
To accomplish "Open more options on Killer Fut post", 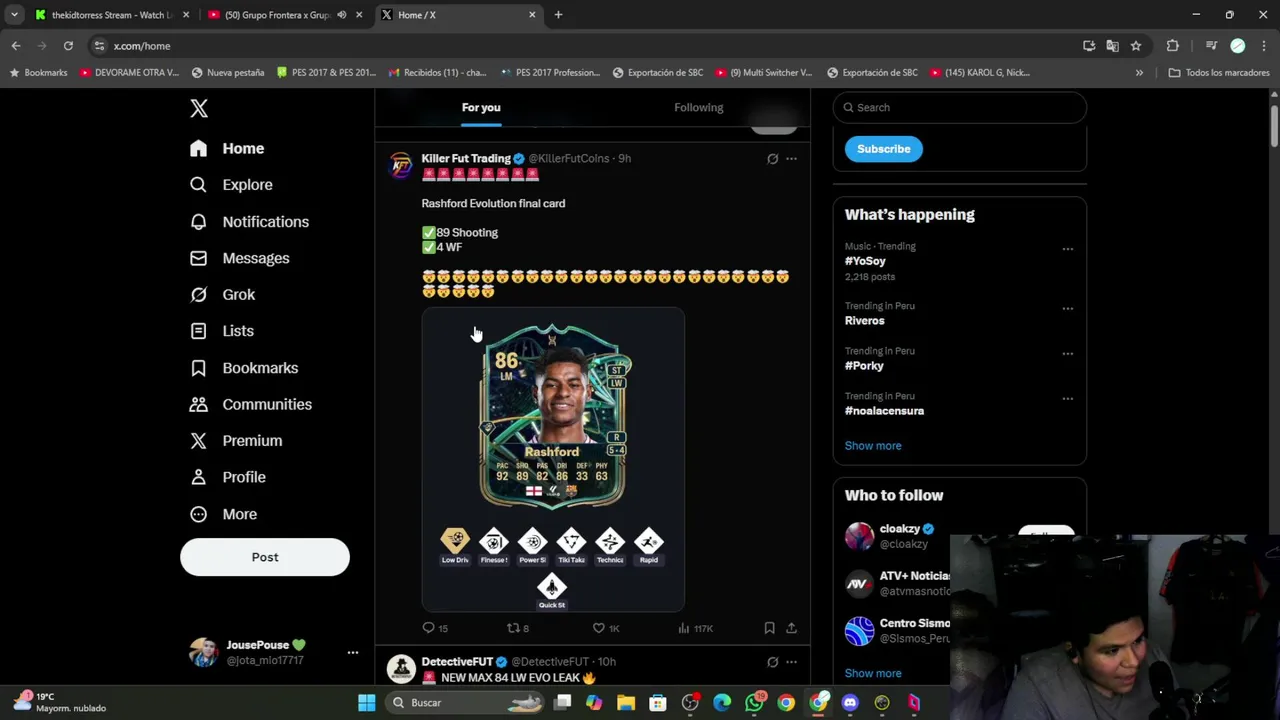I will pyautogui.click(x=791, y=158).
